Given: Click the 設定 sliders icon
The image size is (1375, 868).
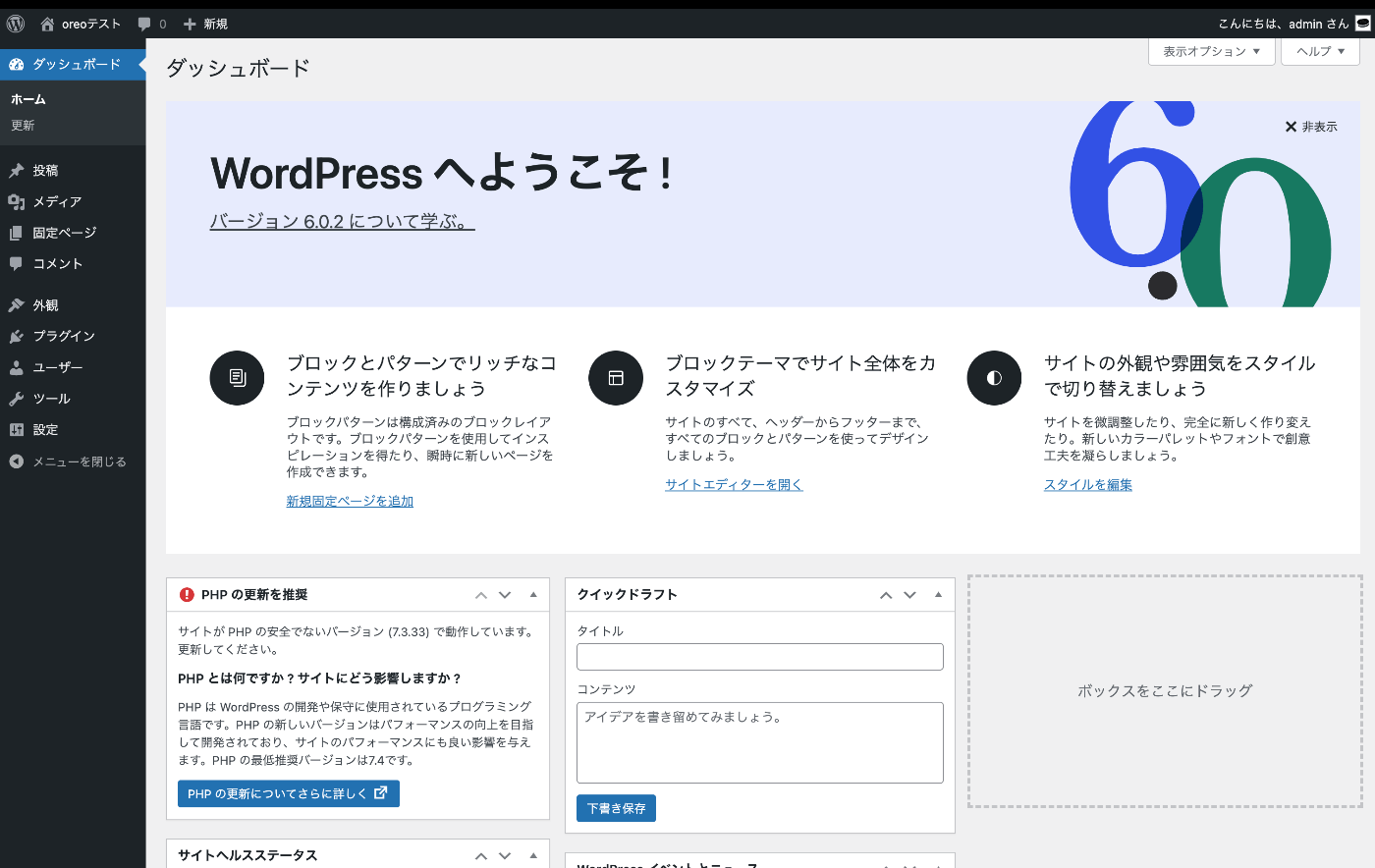Looking at the screenshot, I should point(16,429).
